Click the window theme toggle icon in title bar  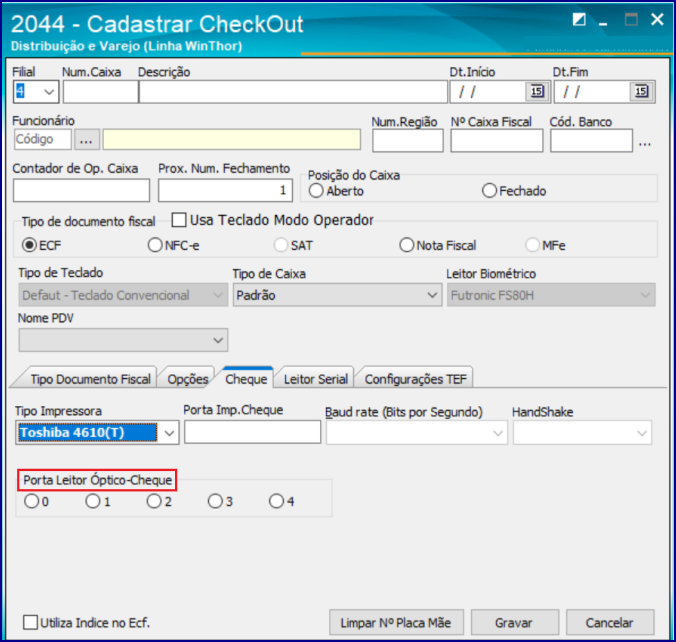579,19
